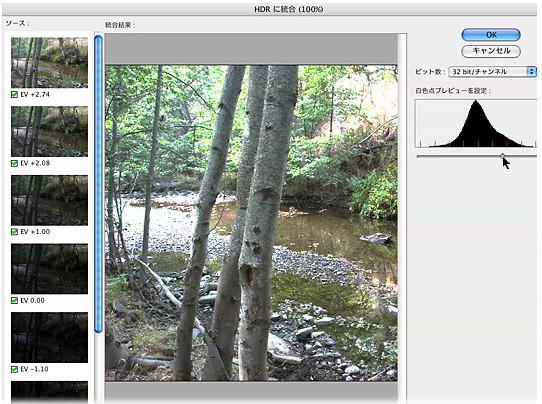Confirm the HDR merge with OK

tap(491, 35)
